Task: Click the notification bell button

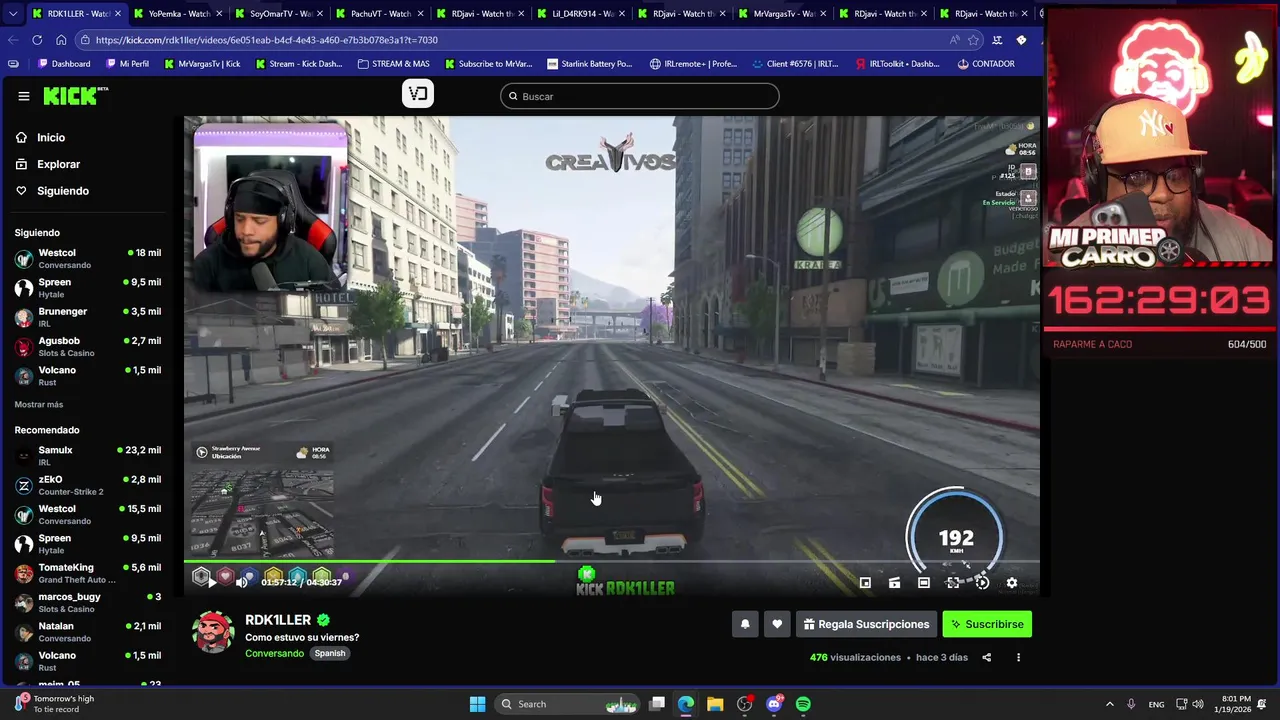Action: pos(745,624)
